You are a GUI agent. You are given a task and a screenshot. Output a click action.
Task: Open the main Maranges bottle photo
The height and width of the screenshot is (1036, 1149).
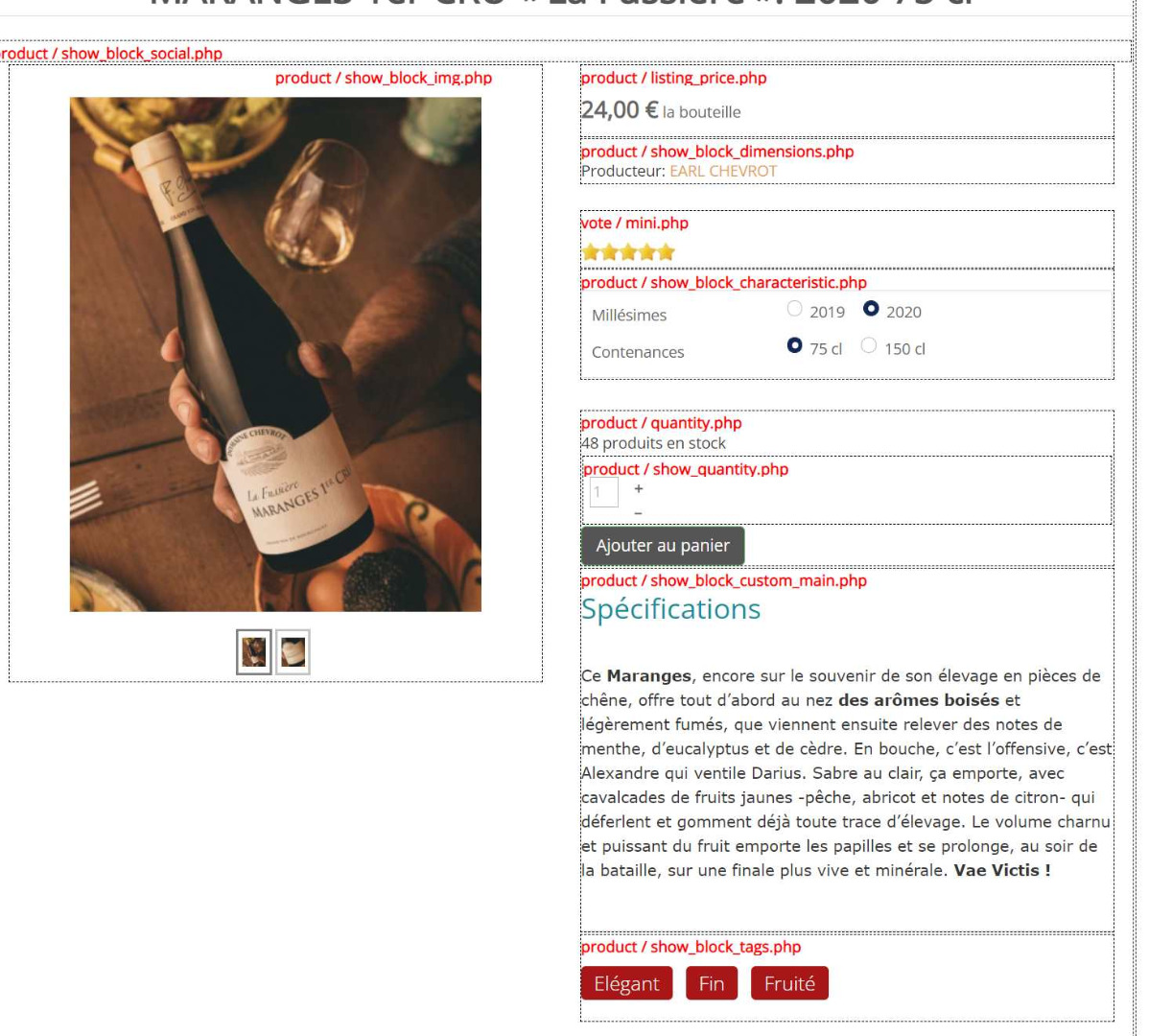pyautogui.click(x=275, y=355)
